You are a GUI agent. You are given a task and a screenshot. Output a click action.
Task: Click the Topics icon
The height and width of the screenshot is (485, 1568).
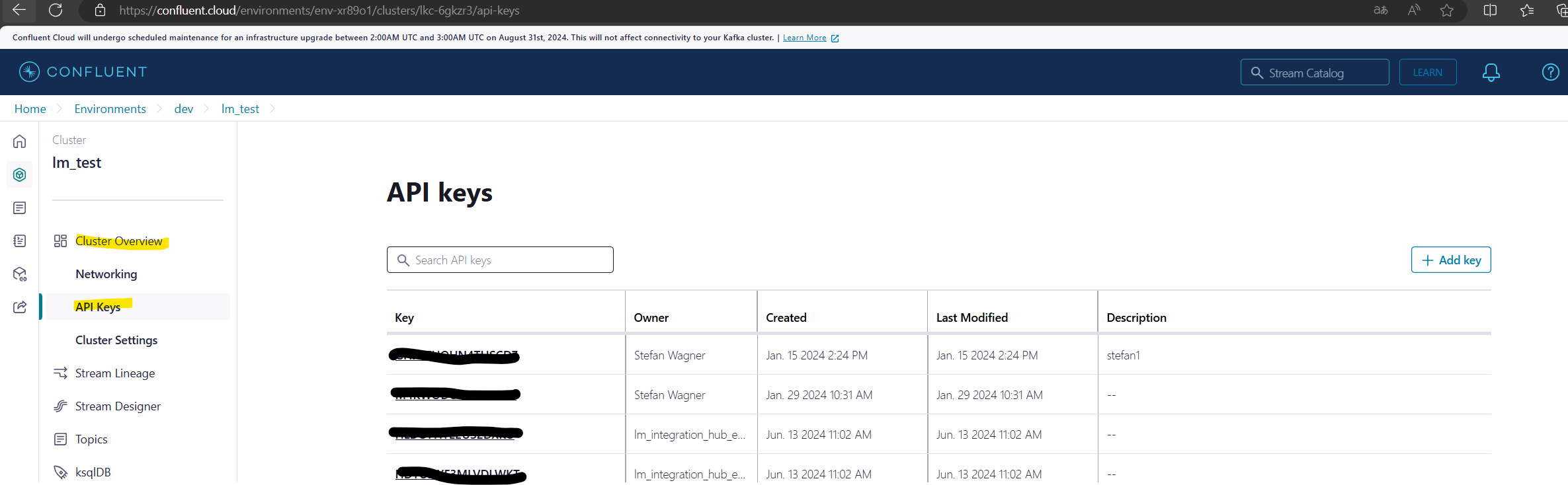click(x=60, y=439)
